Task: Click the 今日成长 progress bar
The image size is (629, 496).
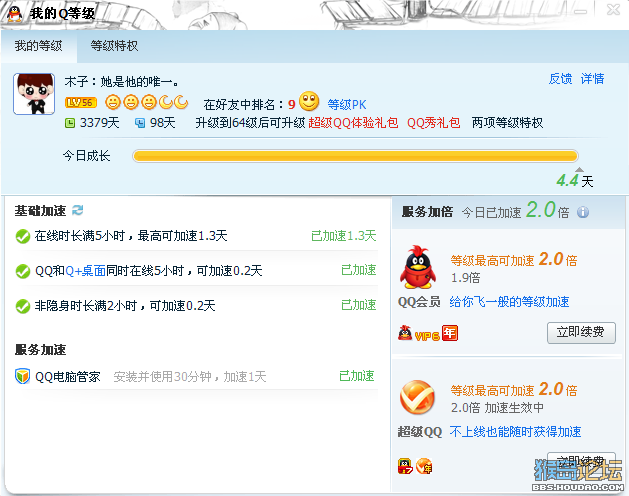Action: coord(355,156)
